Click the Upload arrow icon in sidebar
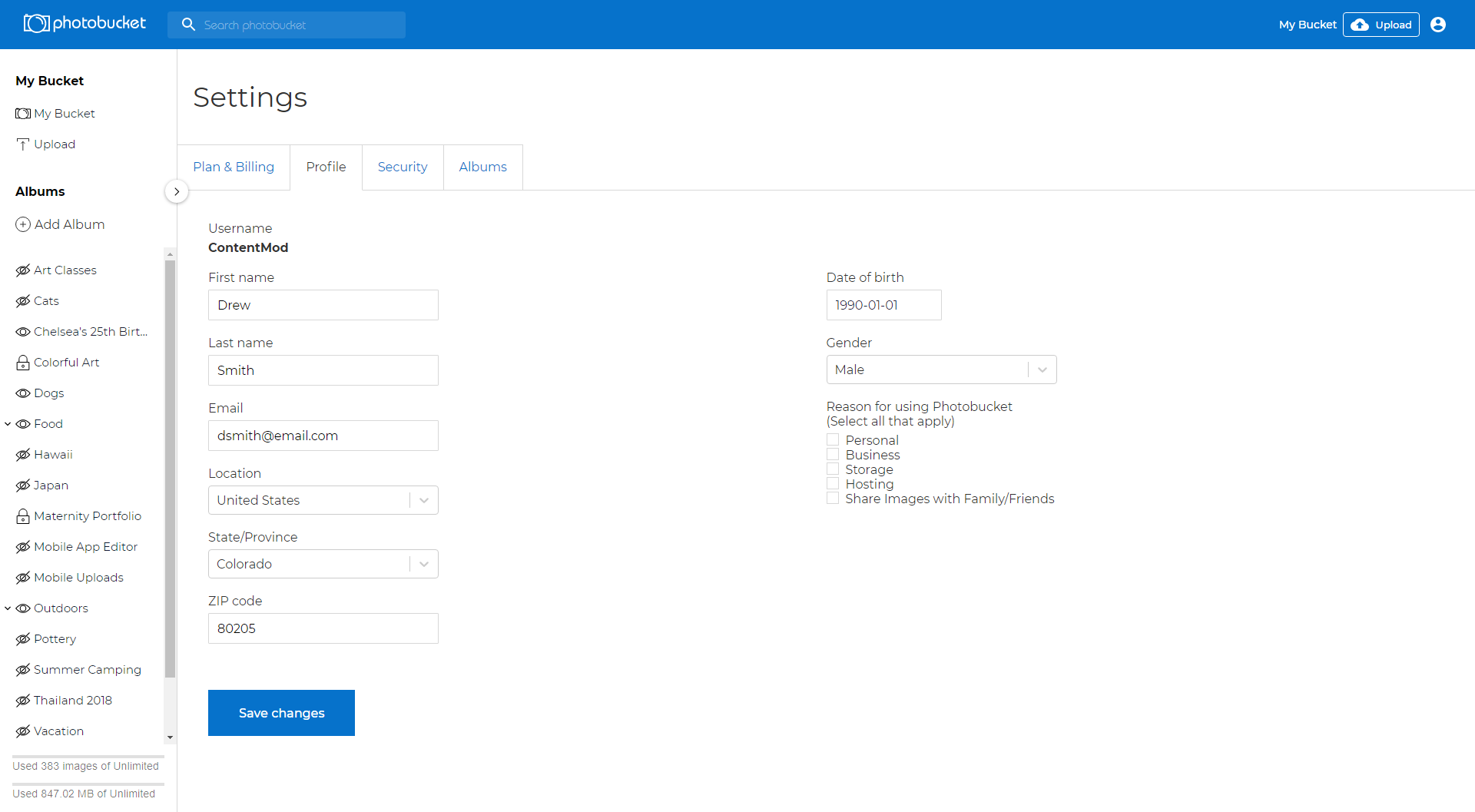 click(x=23, y=144)
